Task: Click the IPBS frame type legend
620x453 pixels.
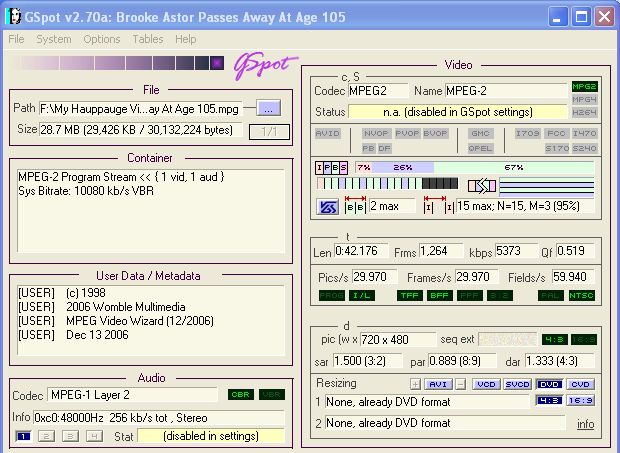Action: click(x=331, y=168)
